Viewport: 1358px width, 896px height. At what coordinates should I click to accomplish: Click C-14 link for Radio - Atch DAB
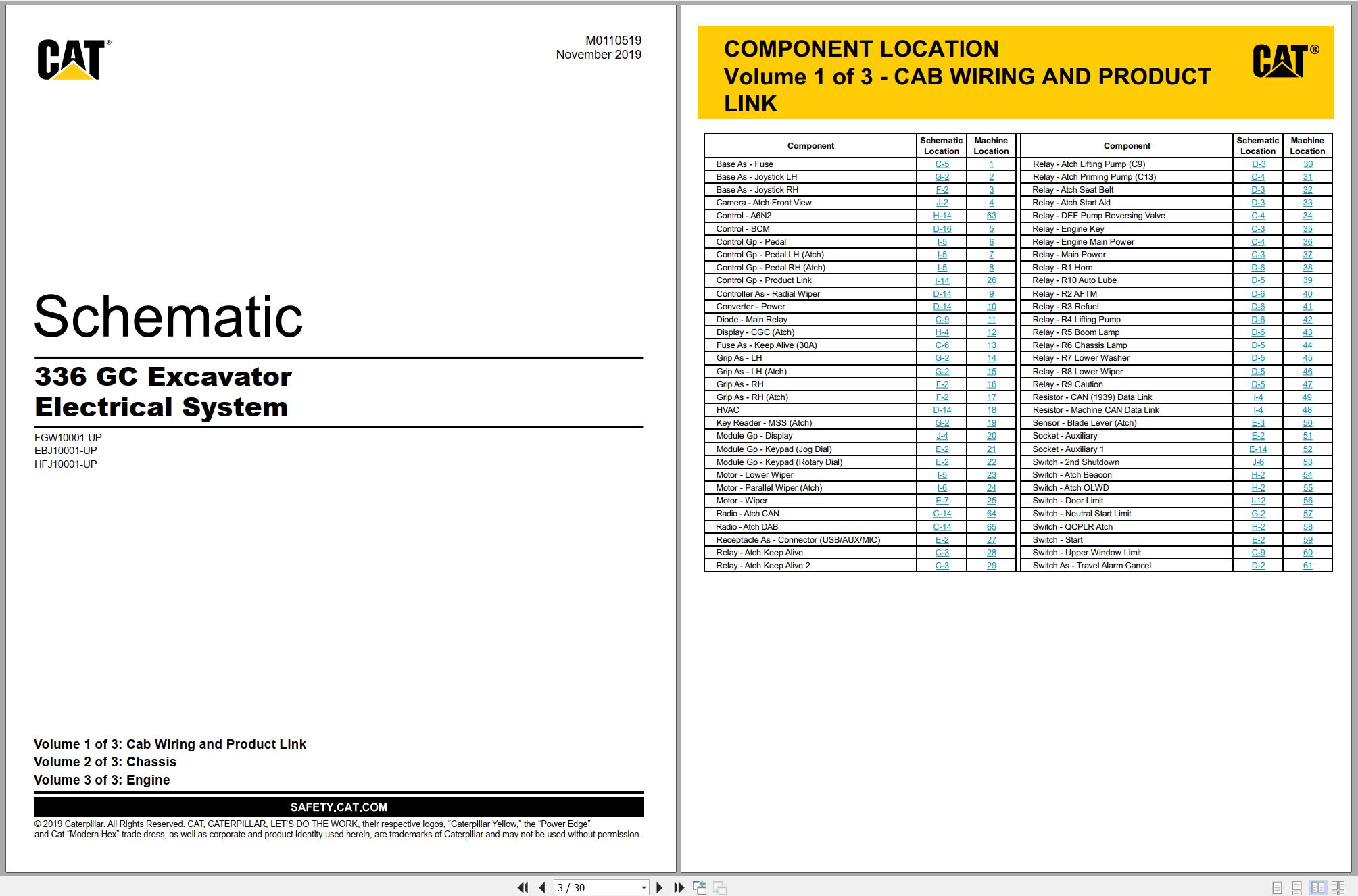(942, 527)
